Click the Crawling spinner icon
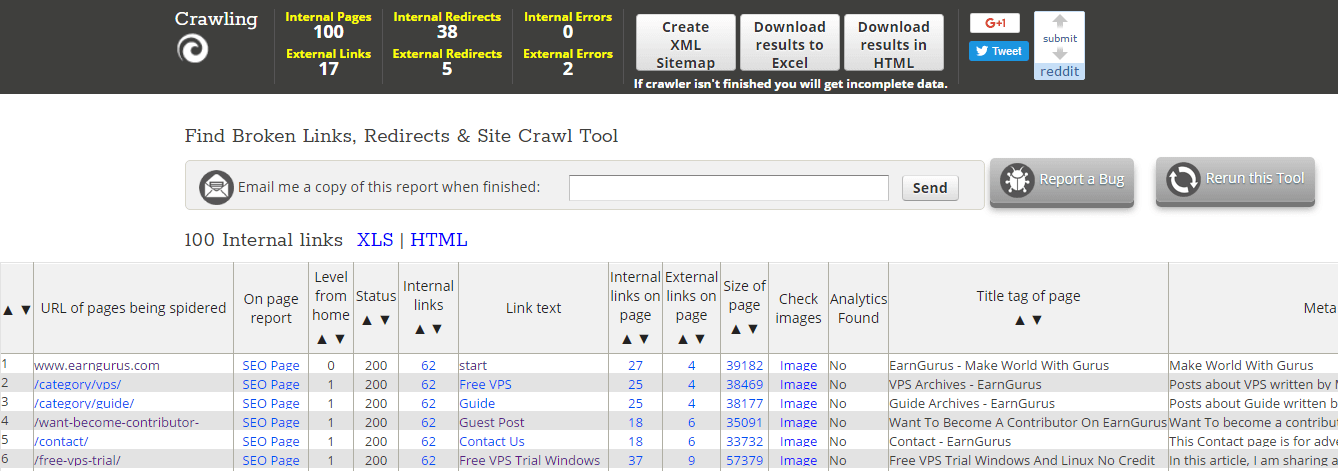 click(x=191, y=49)
